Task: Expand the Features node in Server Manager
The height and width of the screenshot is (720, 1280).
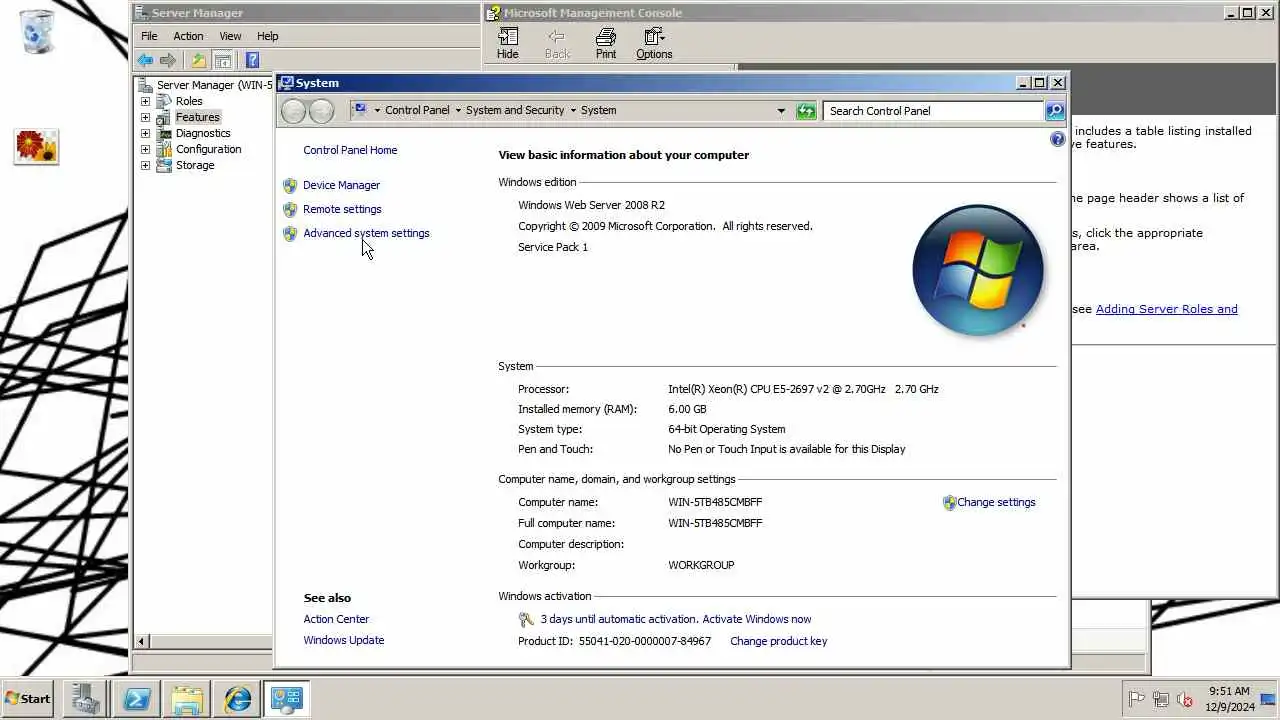Action: [x=145, y=117]
